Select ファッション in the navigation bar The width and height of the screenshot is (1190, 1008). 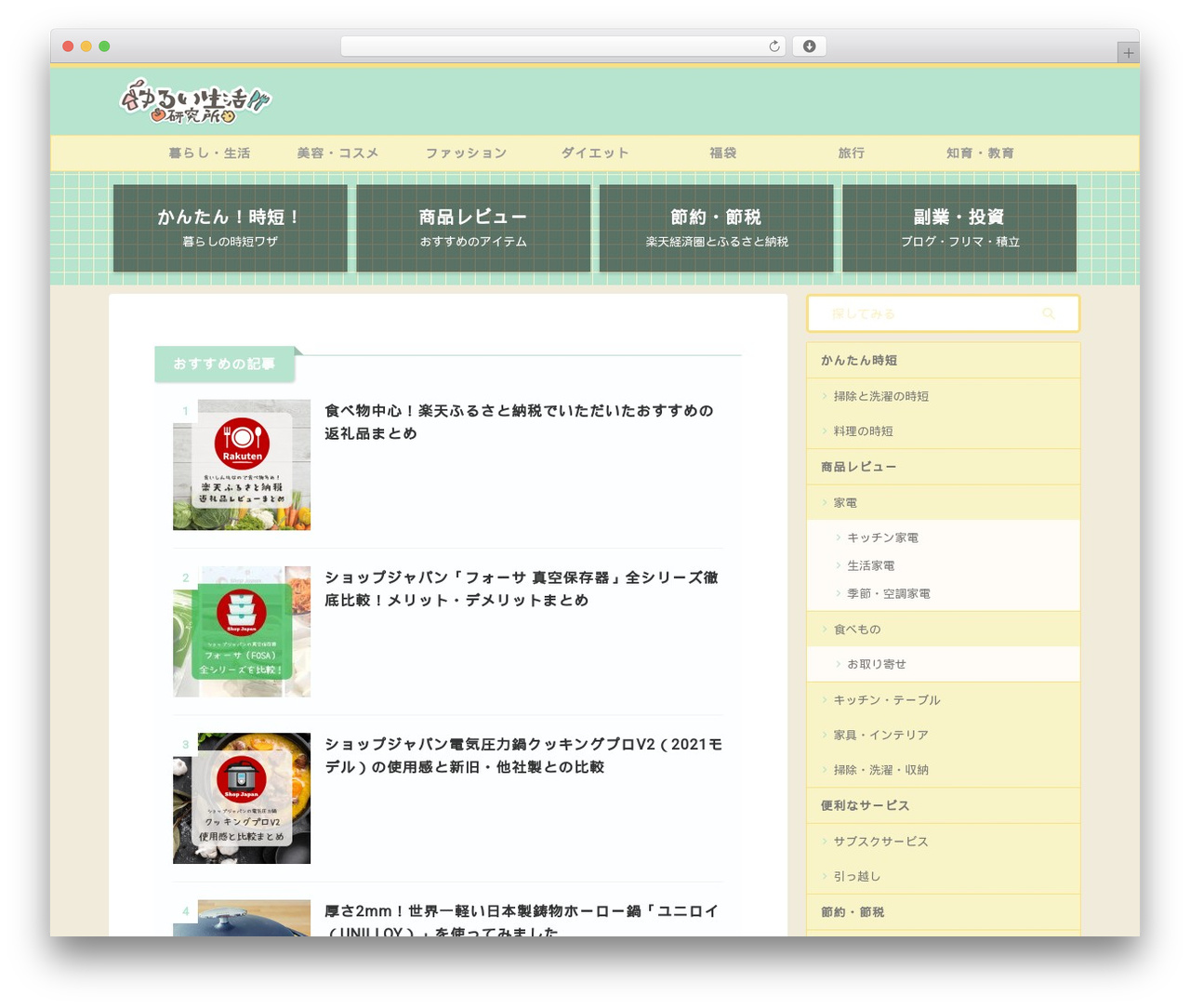(466, 153)
